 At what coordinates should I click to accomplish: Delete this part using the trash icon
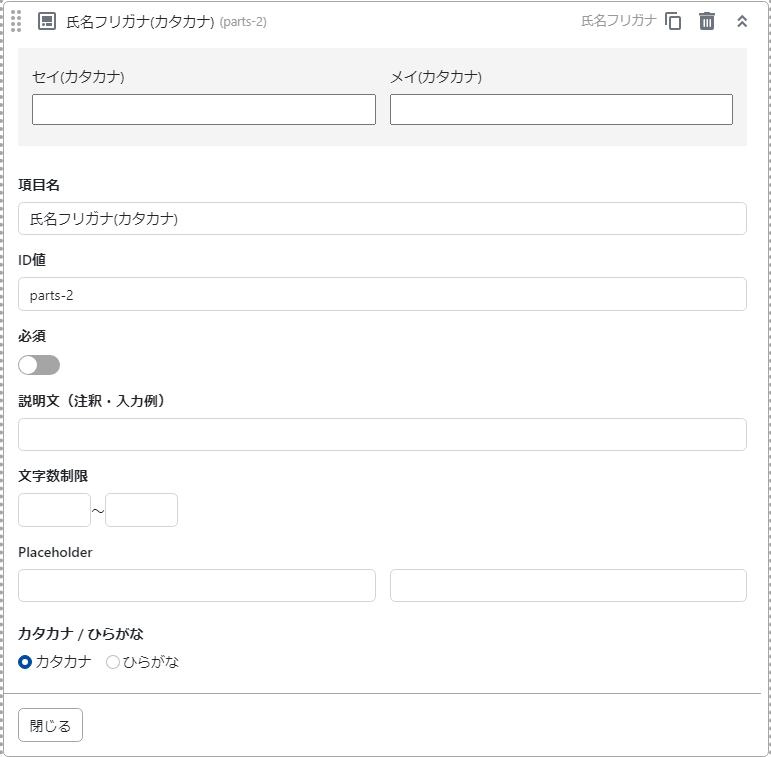tap(707, 21)
